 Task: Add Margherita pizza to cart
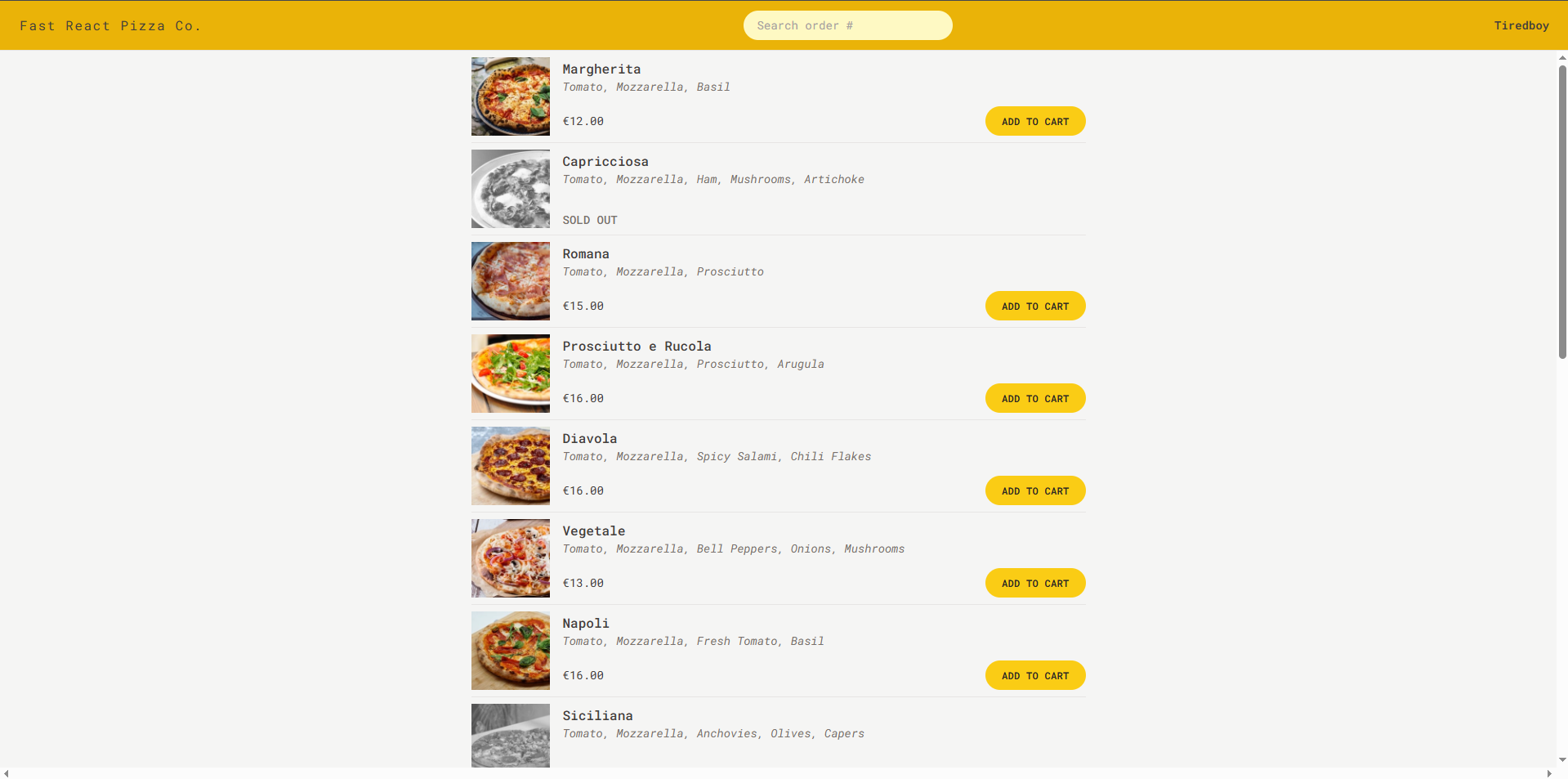coord(1034,121)
